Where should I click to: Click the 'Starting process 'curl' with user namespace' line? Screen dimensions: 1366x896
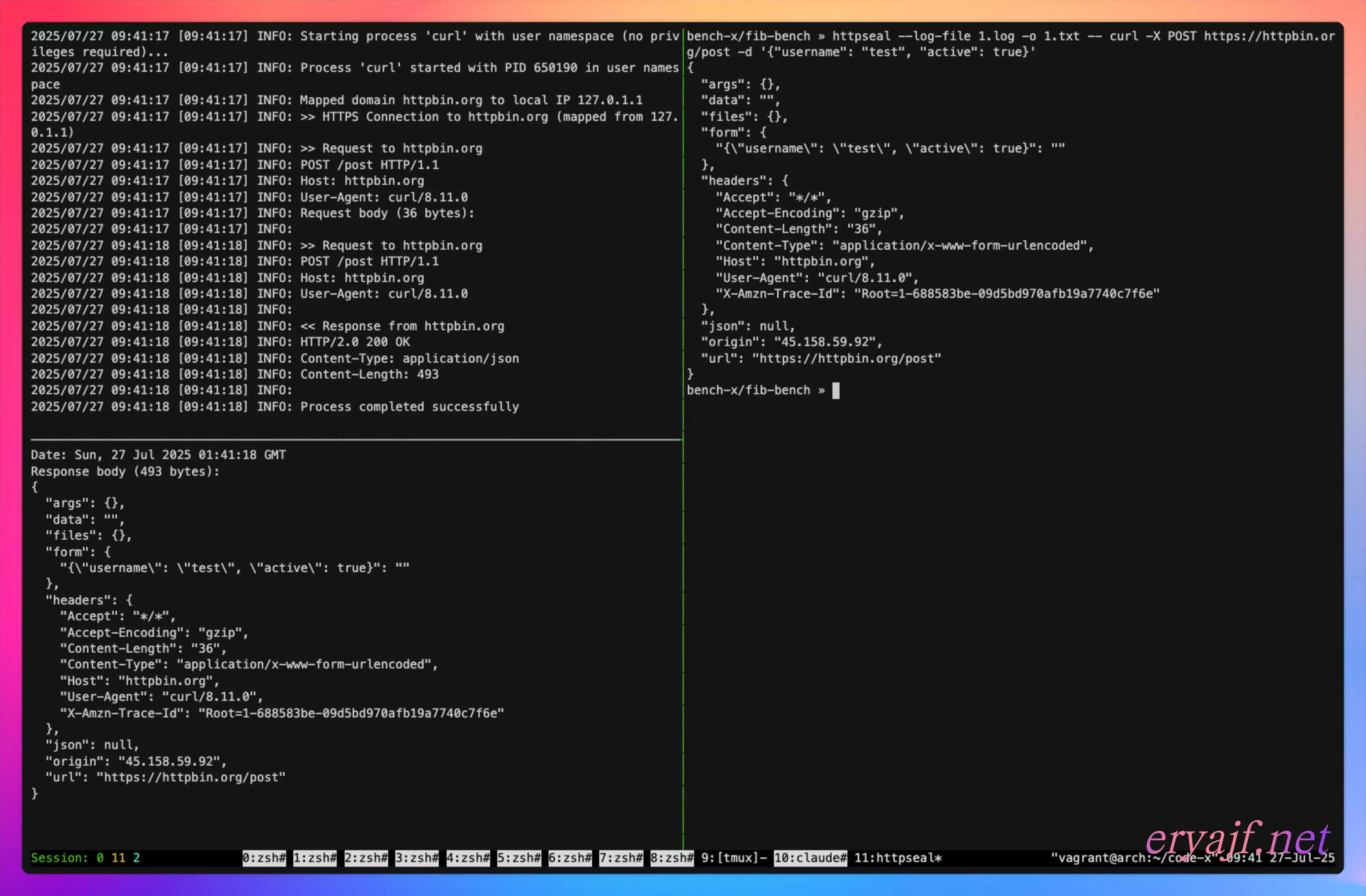tap(355, 43)
